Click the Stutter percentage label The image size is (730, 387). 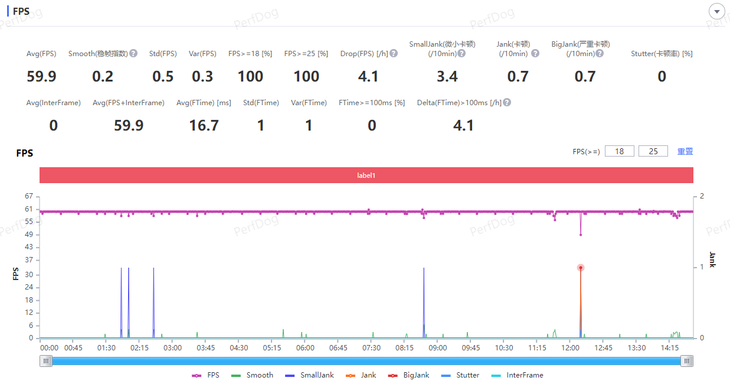pos(662,54)
